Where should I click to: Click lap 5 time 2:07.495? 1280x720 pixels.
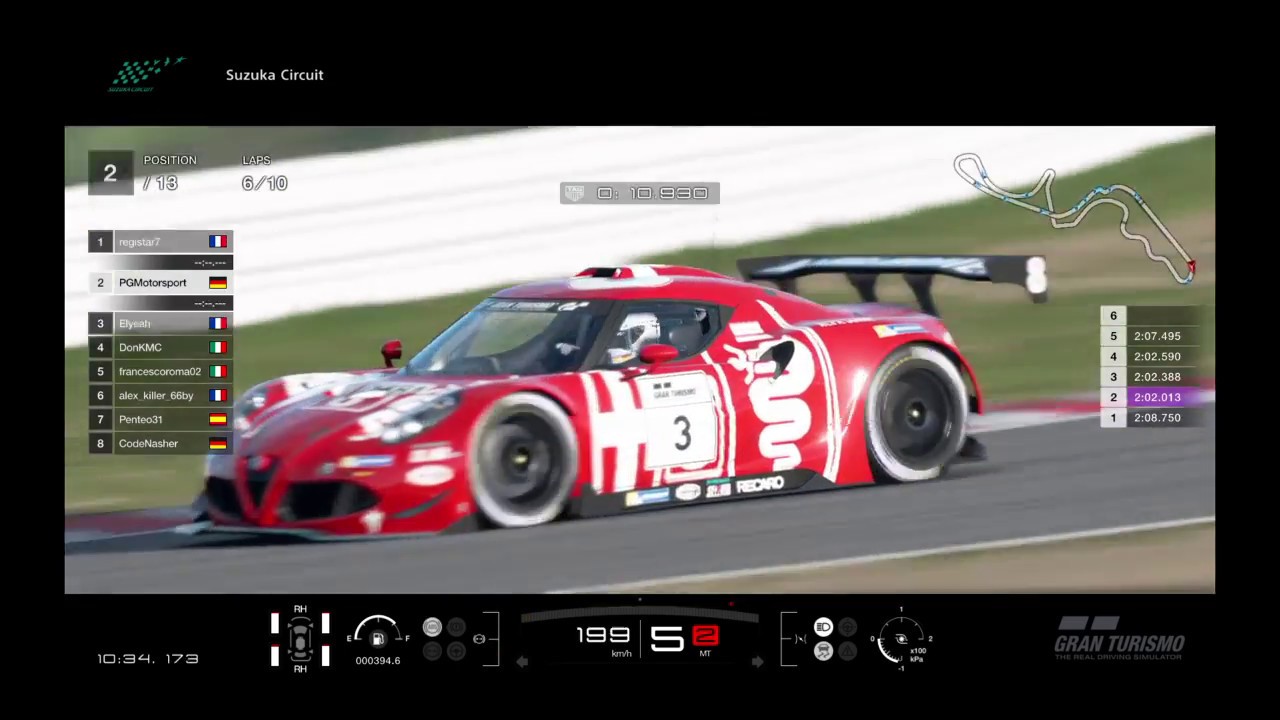click(1157, 336)
